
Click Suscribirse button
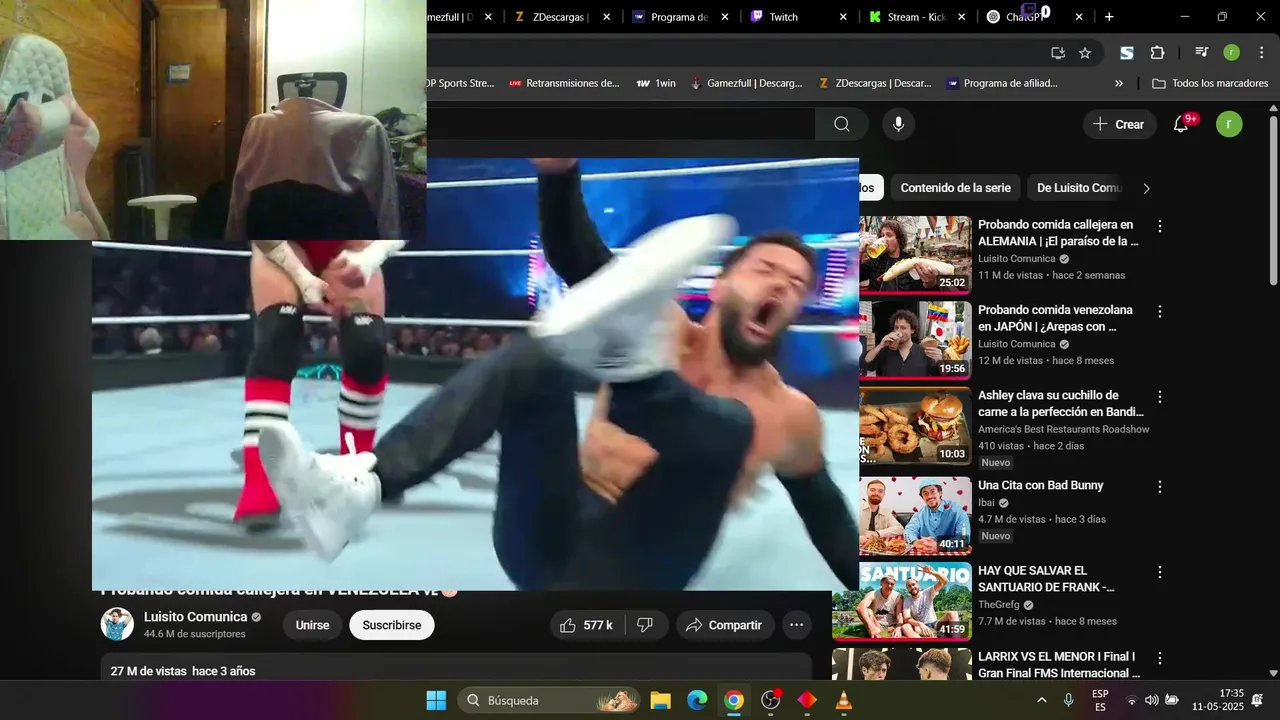click(392, 625)
